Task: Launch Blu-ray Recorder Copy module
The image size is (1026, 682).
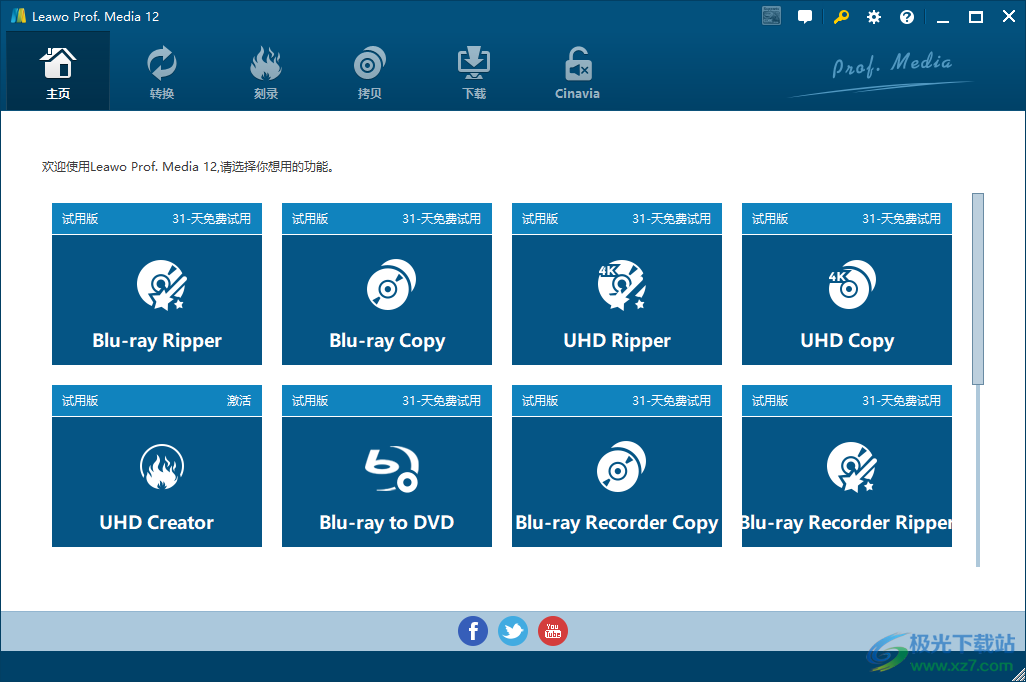Action: (x=616, y=482)
